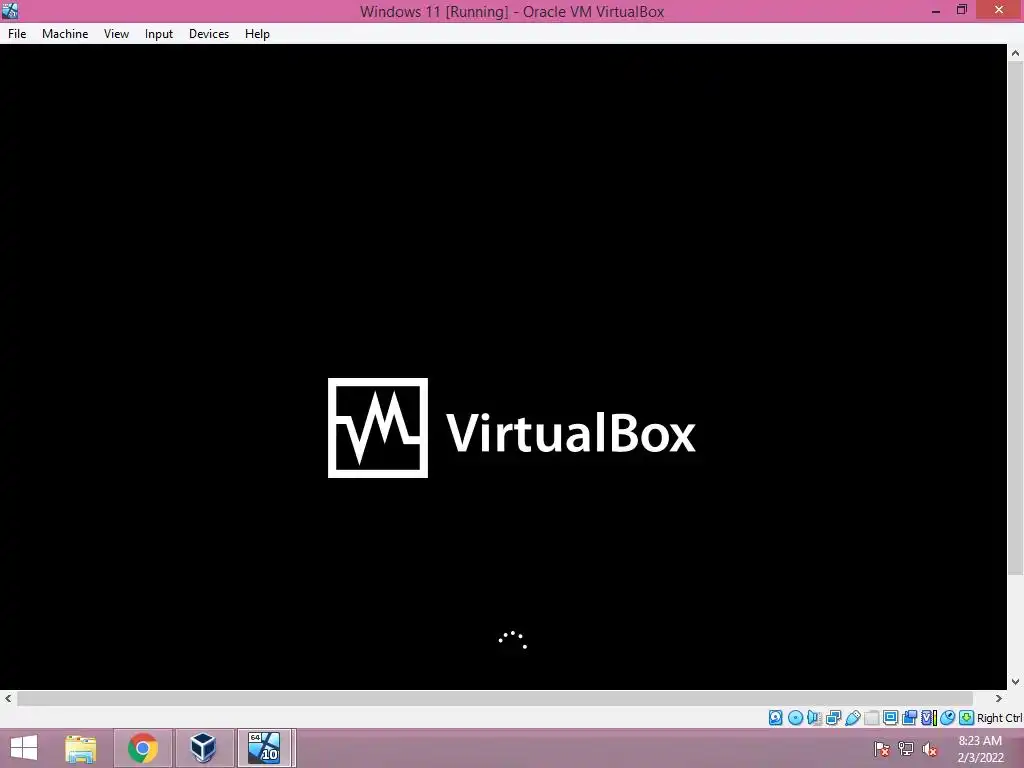Click the Right Ctrl host key label
The width and height of the screenshot is (1024, 768).
click(1000, 718)
